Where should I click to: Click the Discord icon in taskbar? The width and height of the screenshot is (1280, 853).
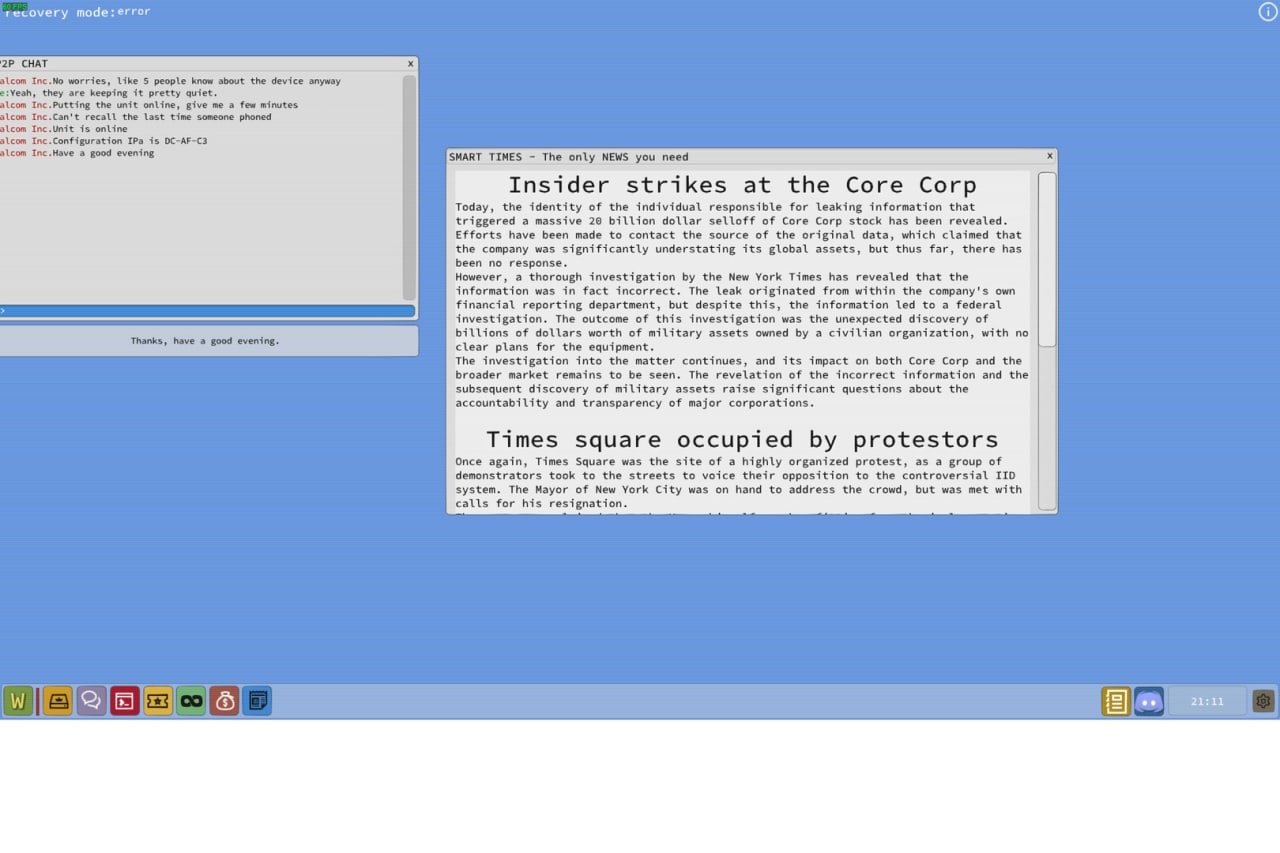(x=1149, y=701)
